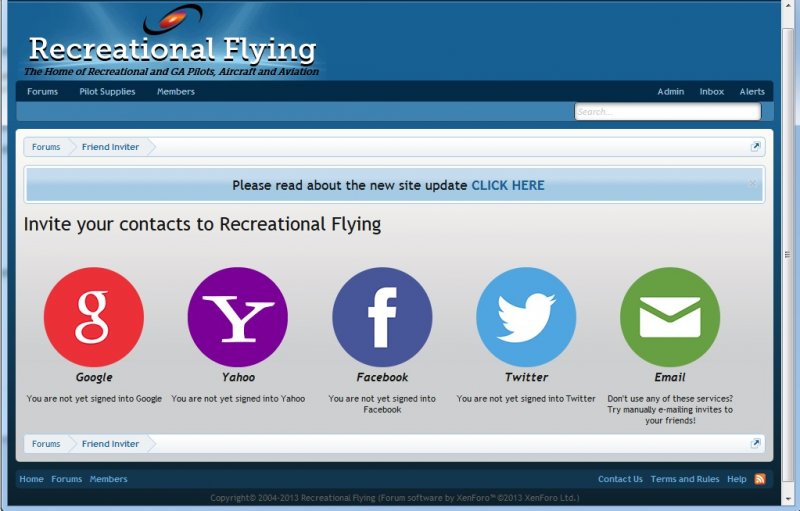Viewport: 800px width, 511px height.
Task: Click the Facebook circle icon
Action: (x=382, y=317)
